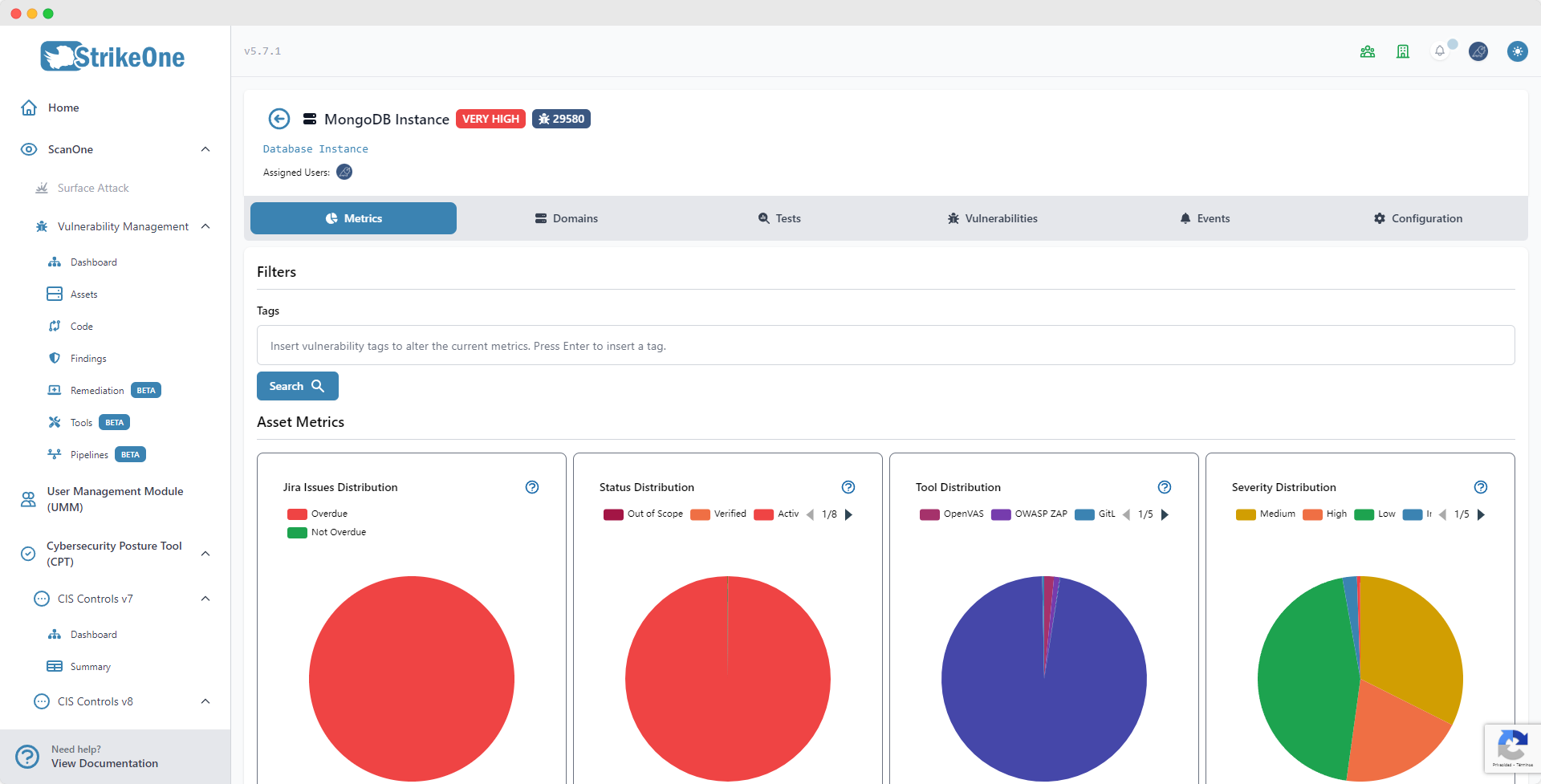1541x784 pixels.
Task: Open Tools BETA section
Action: 88,423
